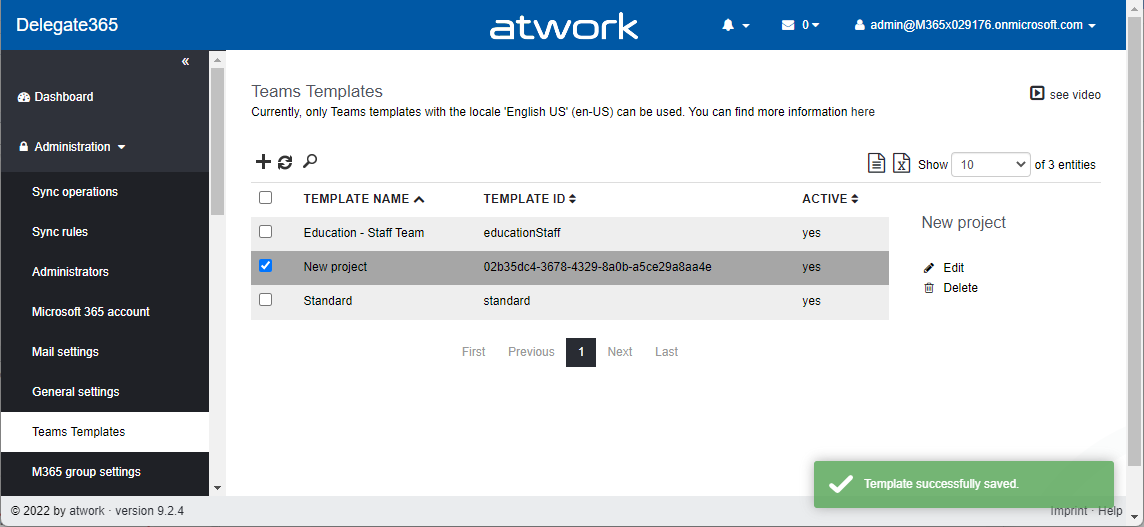
Task: Click the New project template name cell
Action: 335,267
